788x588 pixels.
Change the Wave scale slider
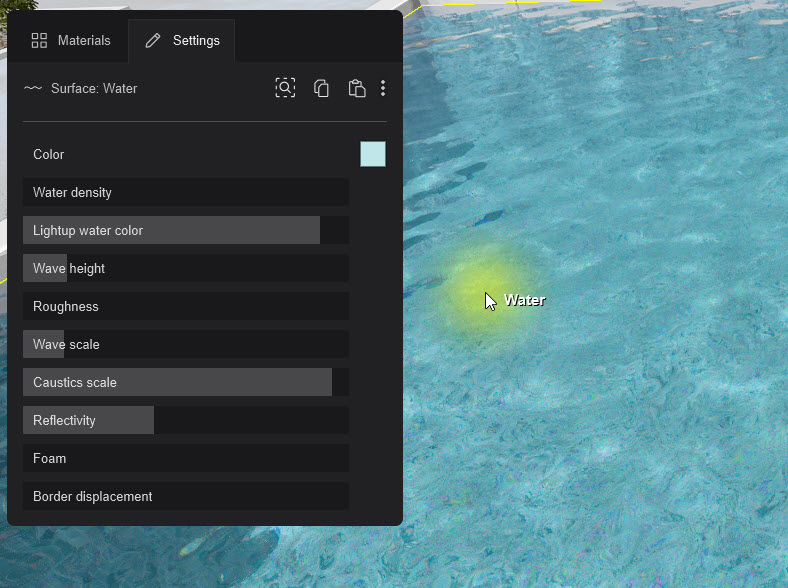(x=186, y=344)
